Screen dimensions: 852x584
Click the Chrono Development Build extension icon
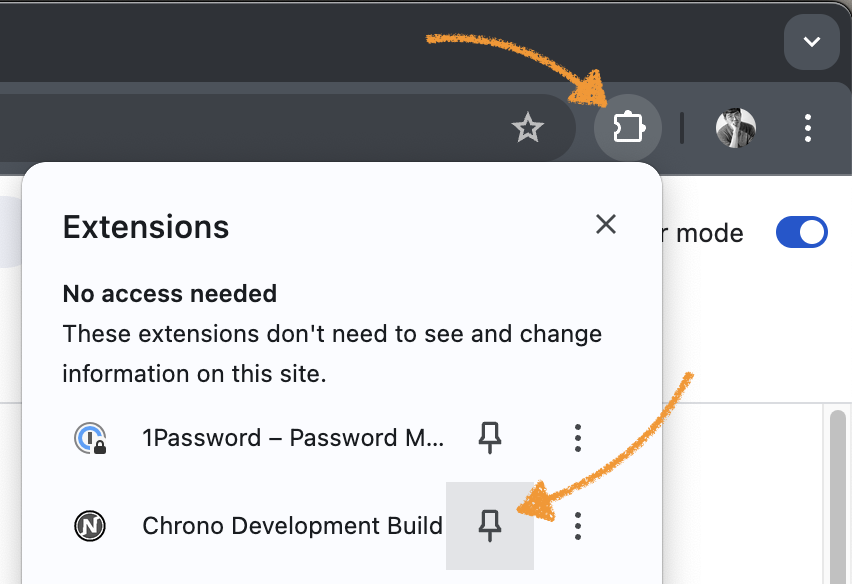point(90,525)
